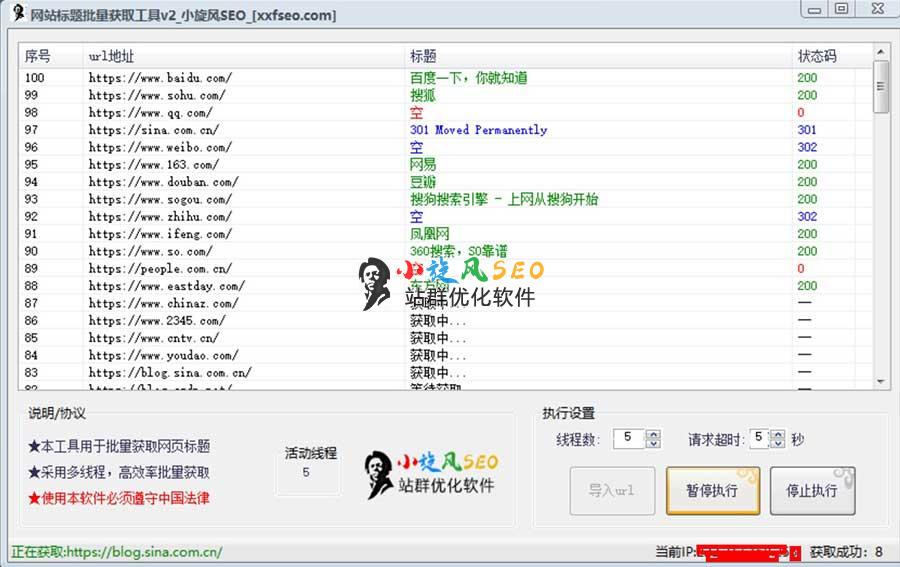Image resolution: width=900 pixels, height=567 pixels.
Task: Click the 导入url import button
Action: coord(612,491)
